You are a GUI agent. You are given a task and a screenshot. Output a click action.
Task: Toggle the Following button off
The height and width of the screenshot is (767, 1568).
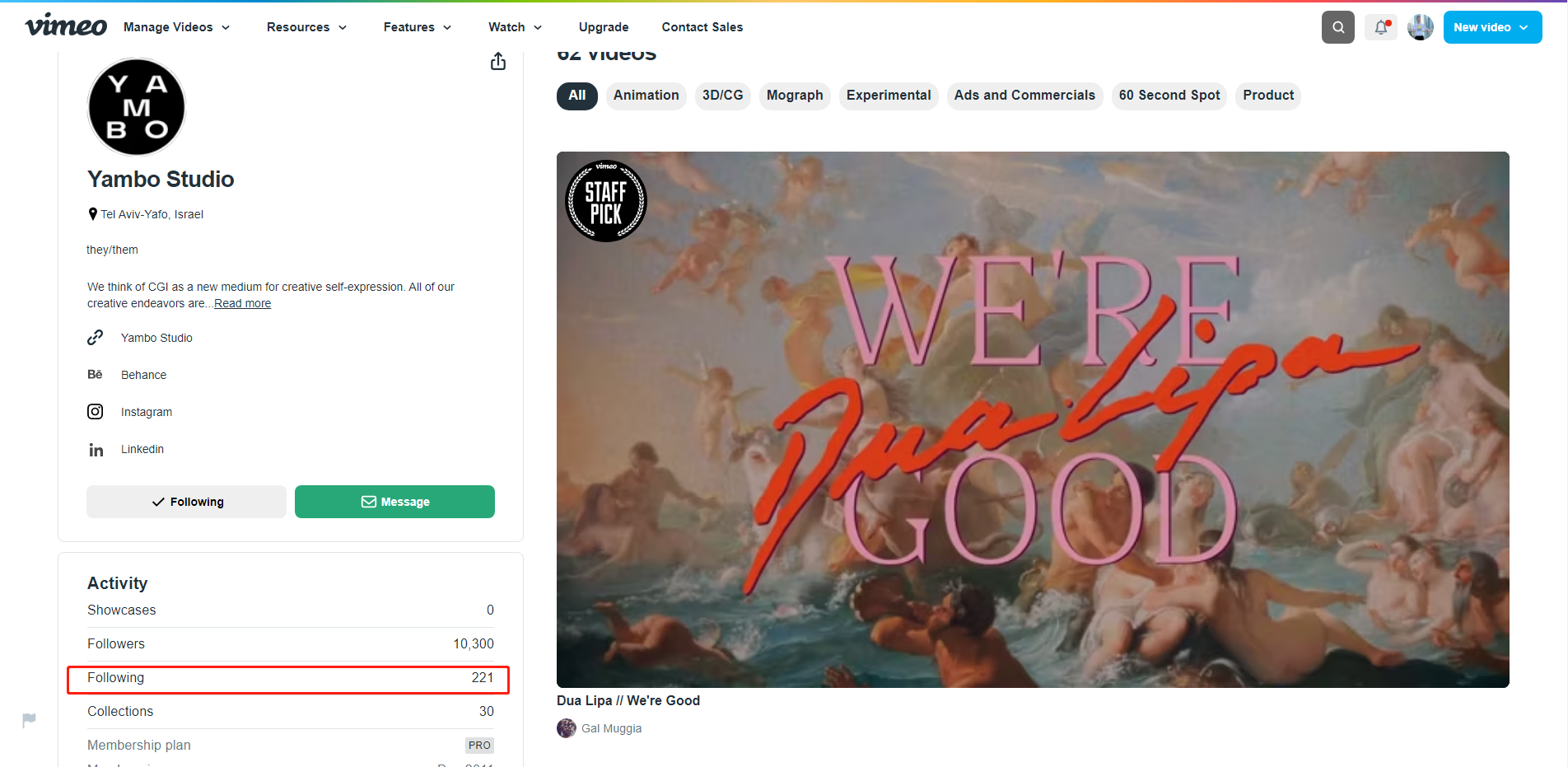186,502
